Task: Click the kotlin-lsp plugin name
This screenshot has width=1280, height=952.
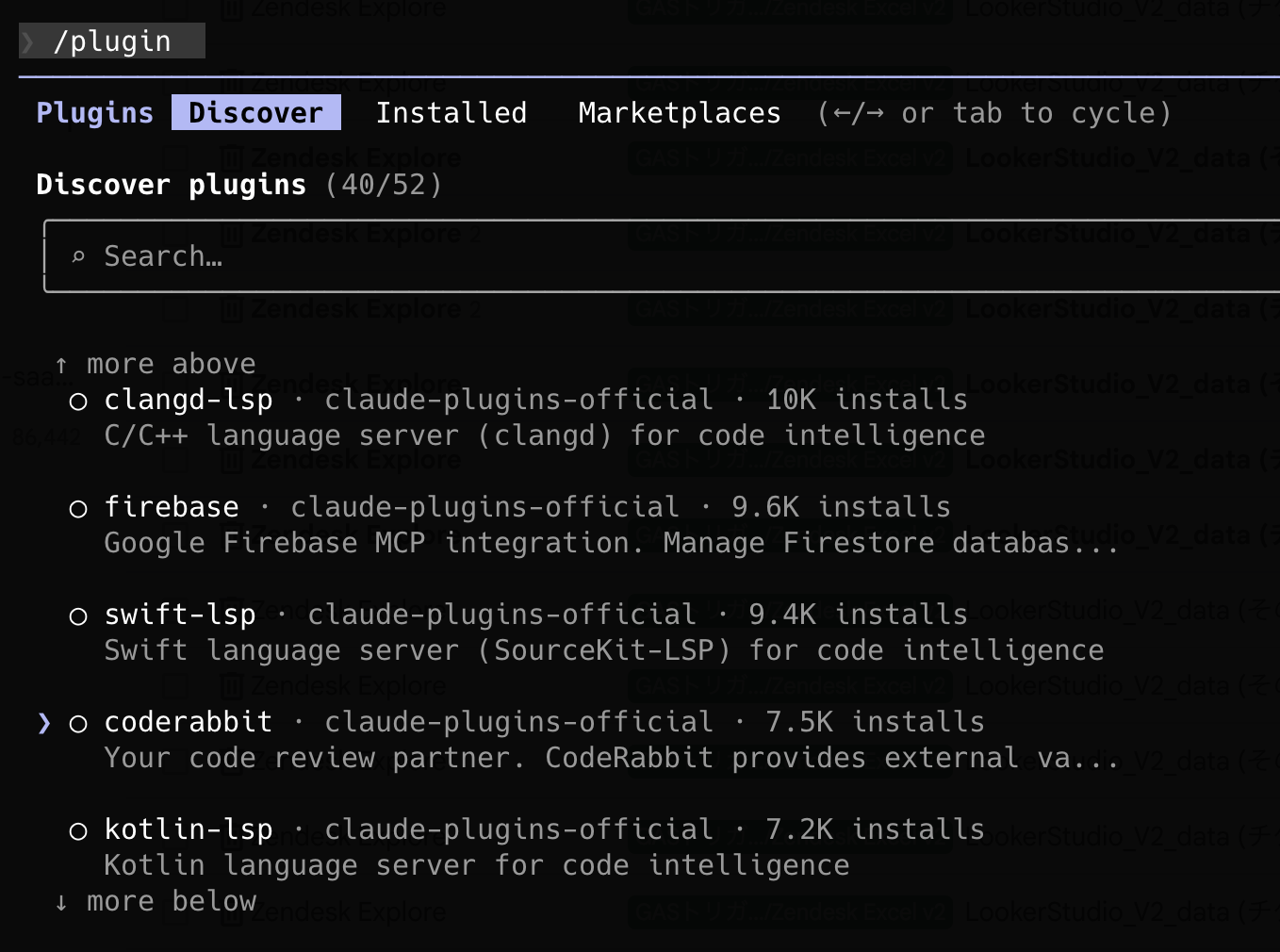Action: [x=189, y=829]
